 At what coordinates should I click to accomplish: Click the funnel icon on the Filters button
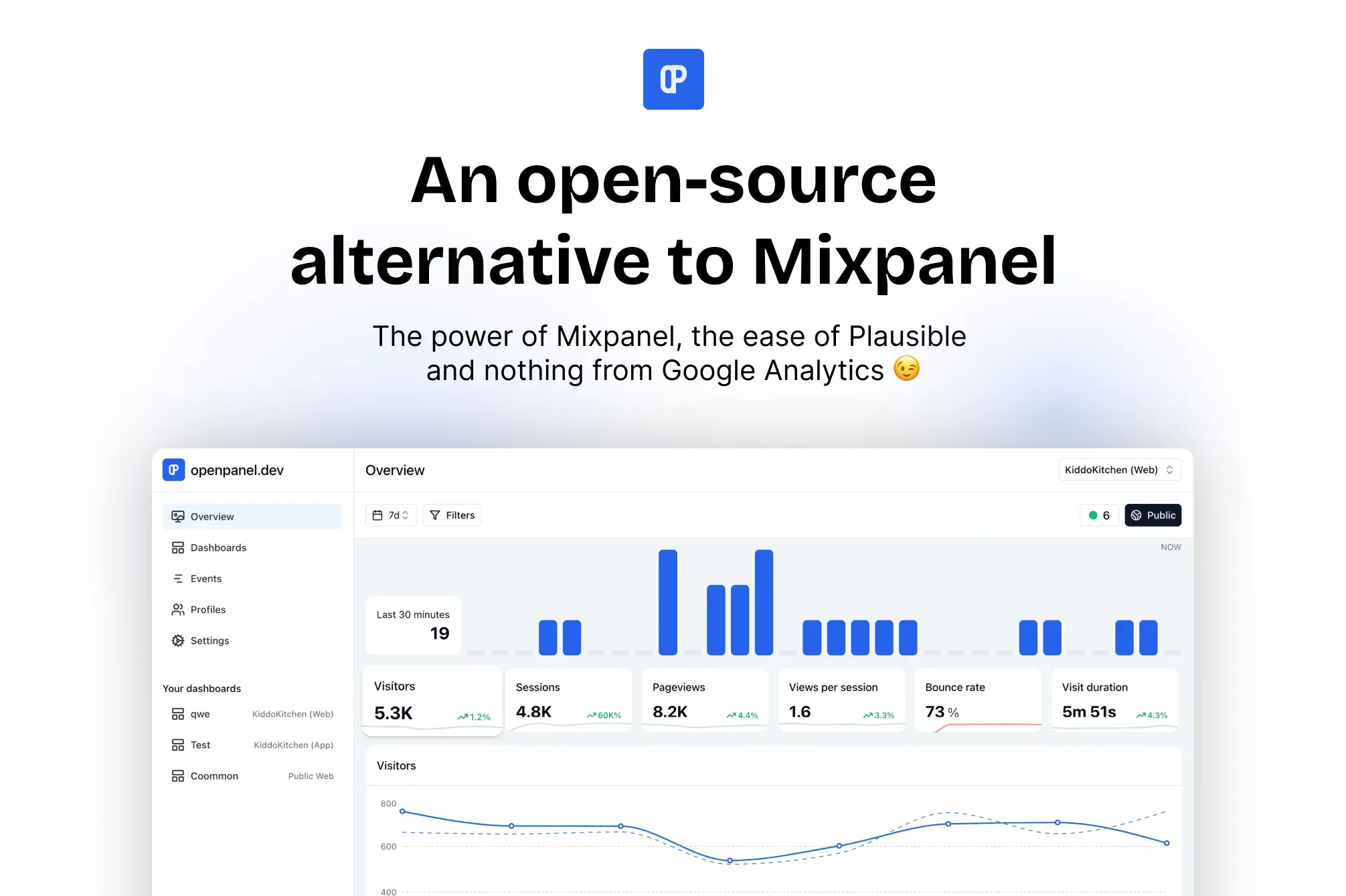pos(436,515)
